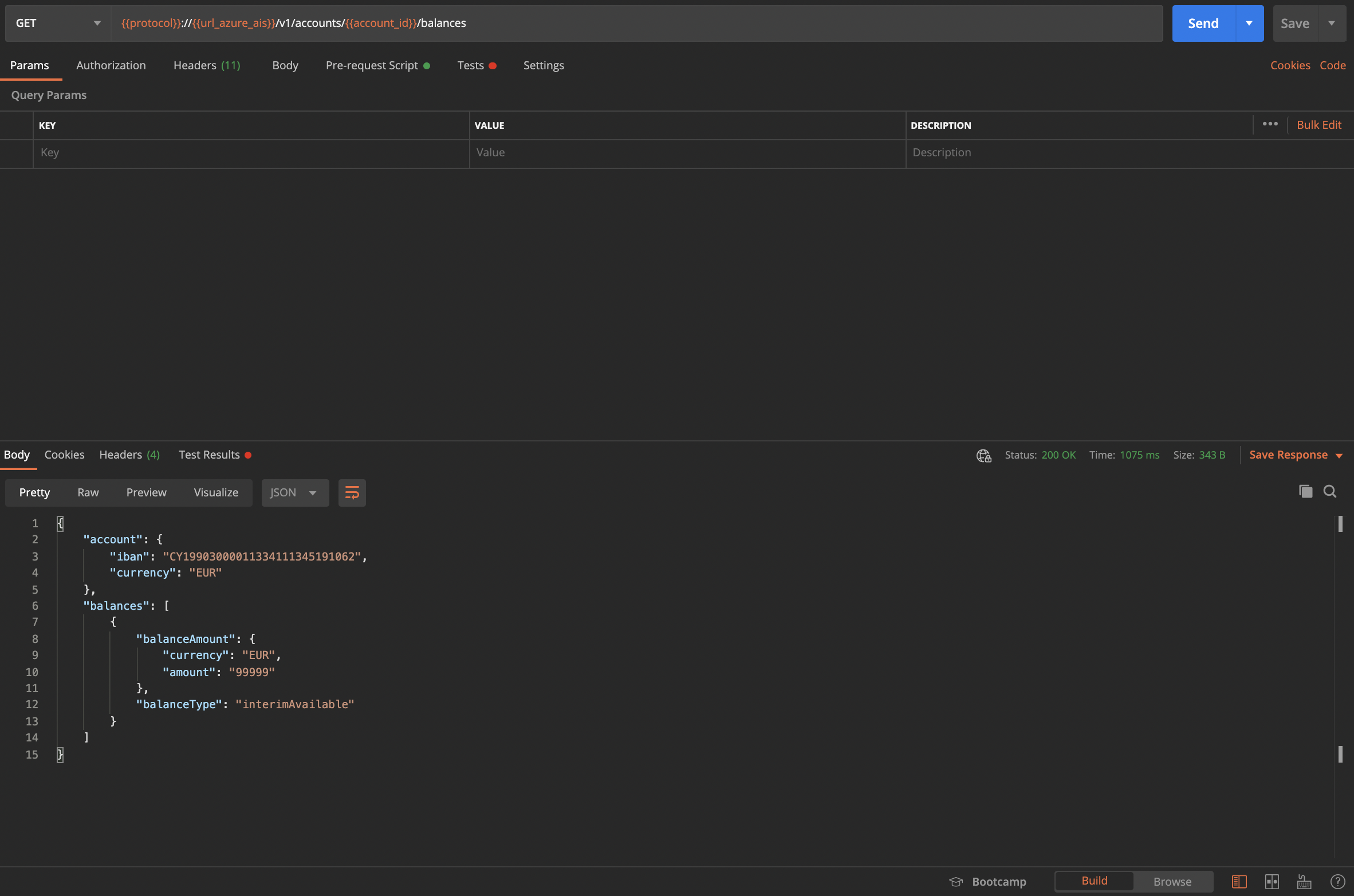Screen dimensions: 1354x896
Task: Select Raw response view
Action: pos(88,492)
